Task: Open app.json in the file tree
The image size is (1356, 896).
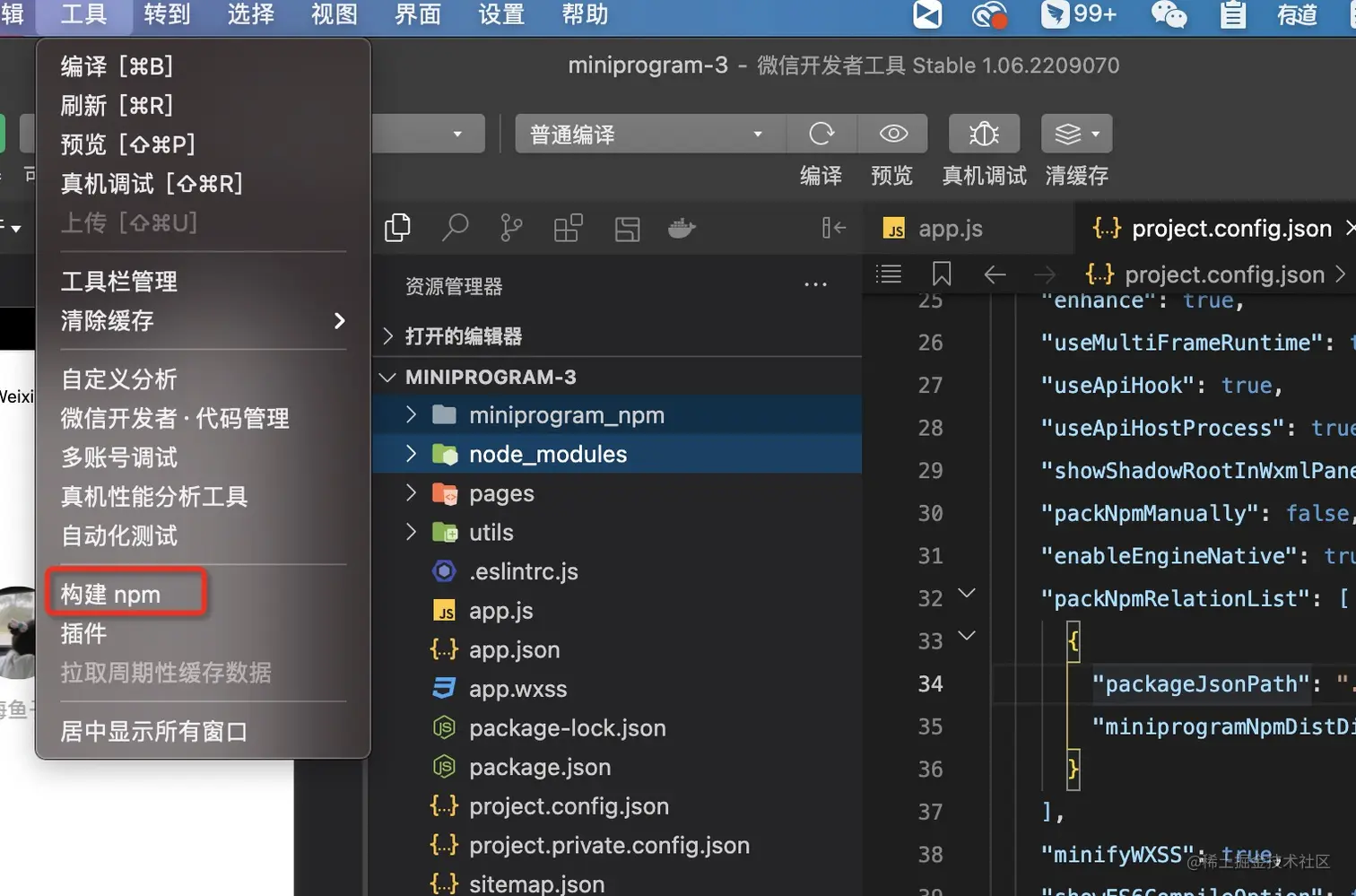Action: (x=619, y=649)
